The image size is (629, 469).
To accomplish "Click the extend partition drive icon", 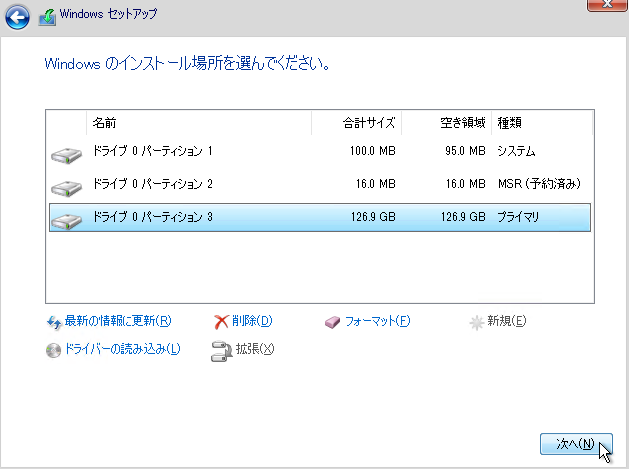I will [221, 351].
